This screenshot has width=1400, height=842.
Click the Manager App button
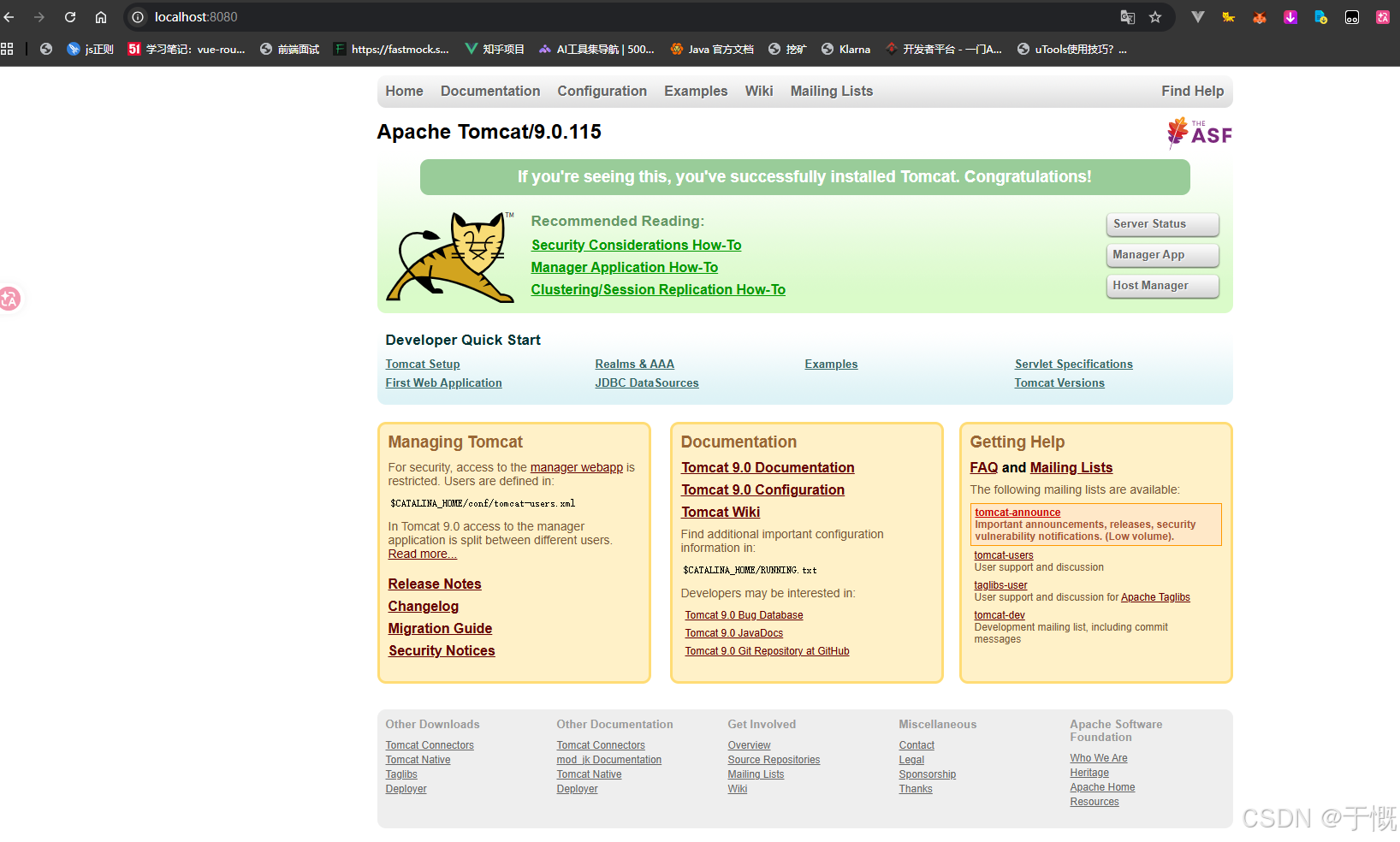coord(1162,255)
